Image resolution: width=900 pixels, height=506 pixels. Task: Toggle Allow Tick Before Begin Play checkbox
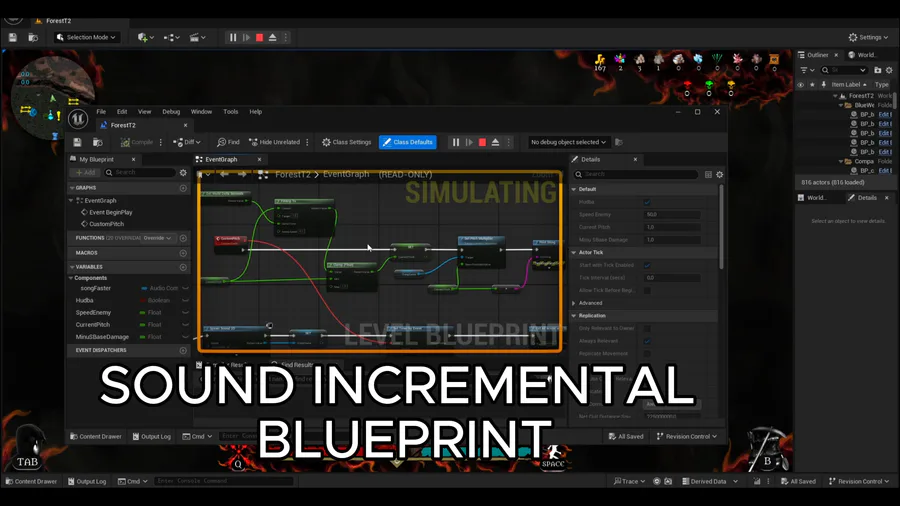(647, 290)
